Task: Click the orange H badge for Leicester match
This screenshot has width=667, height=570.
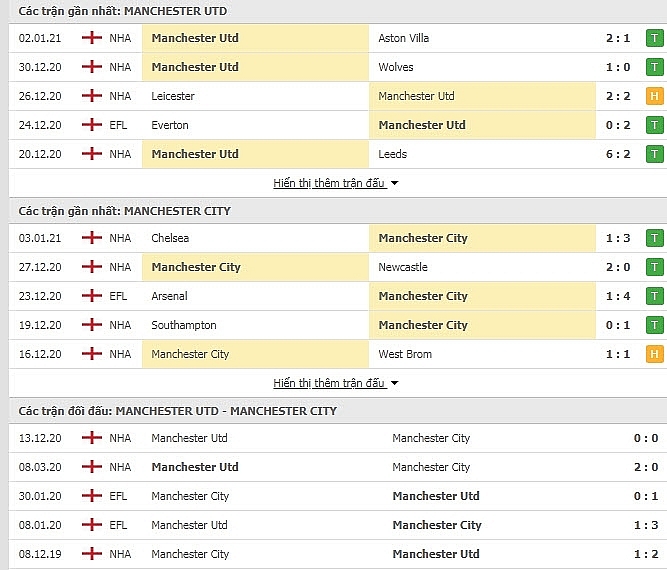Action: tap(655, 96)
